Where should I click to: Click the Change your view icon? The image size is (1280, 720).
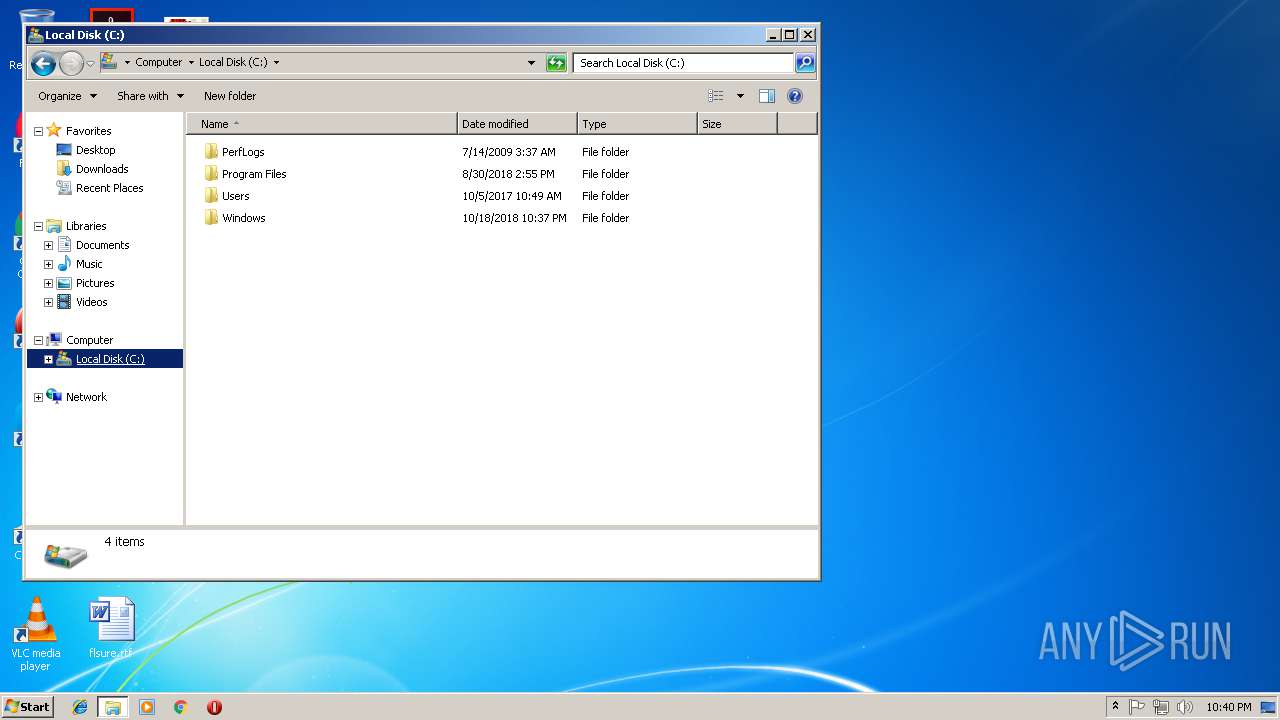click(x=716, y=96)
